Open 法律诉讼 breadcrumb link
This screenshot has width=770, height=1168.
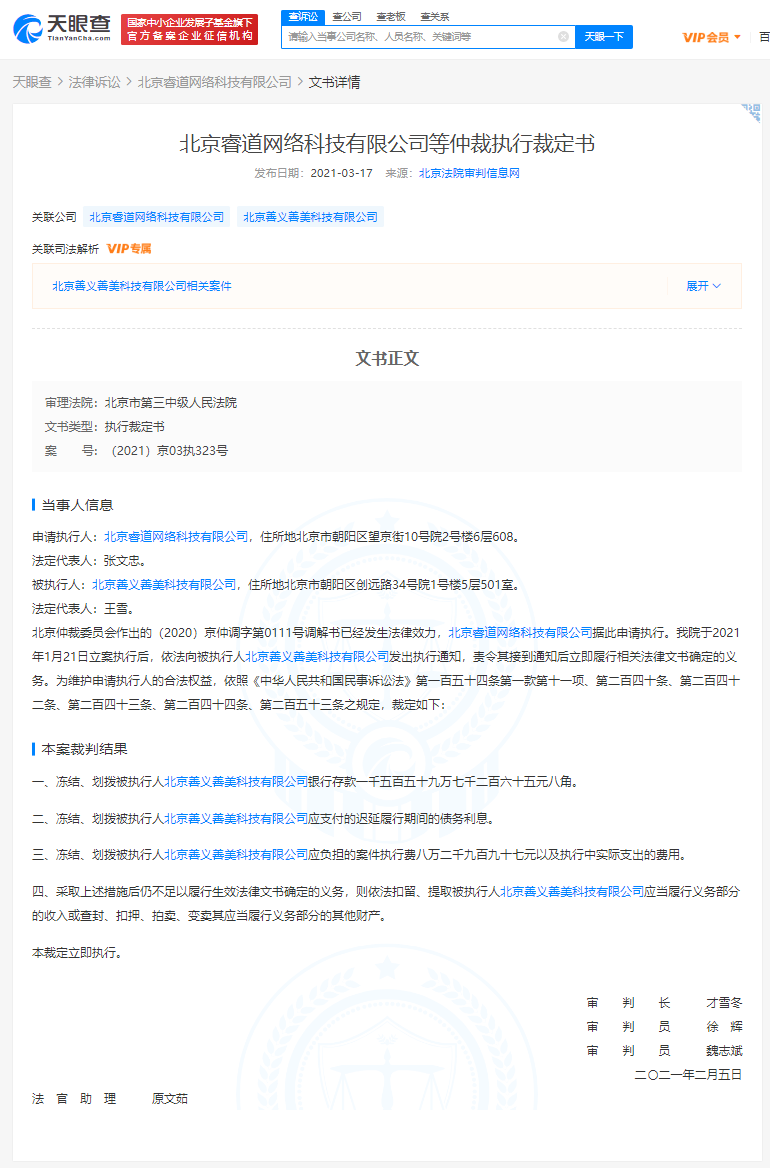coord(95,83)
